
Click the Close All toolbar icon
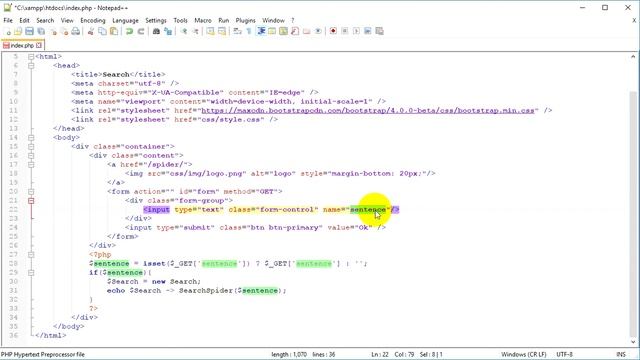pyautogui.click(x=64, y=31)
